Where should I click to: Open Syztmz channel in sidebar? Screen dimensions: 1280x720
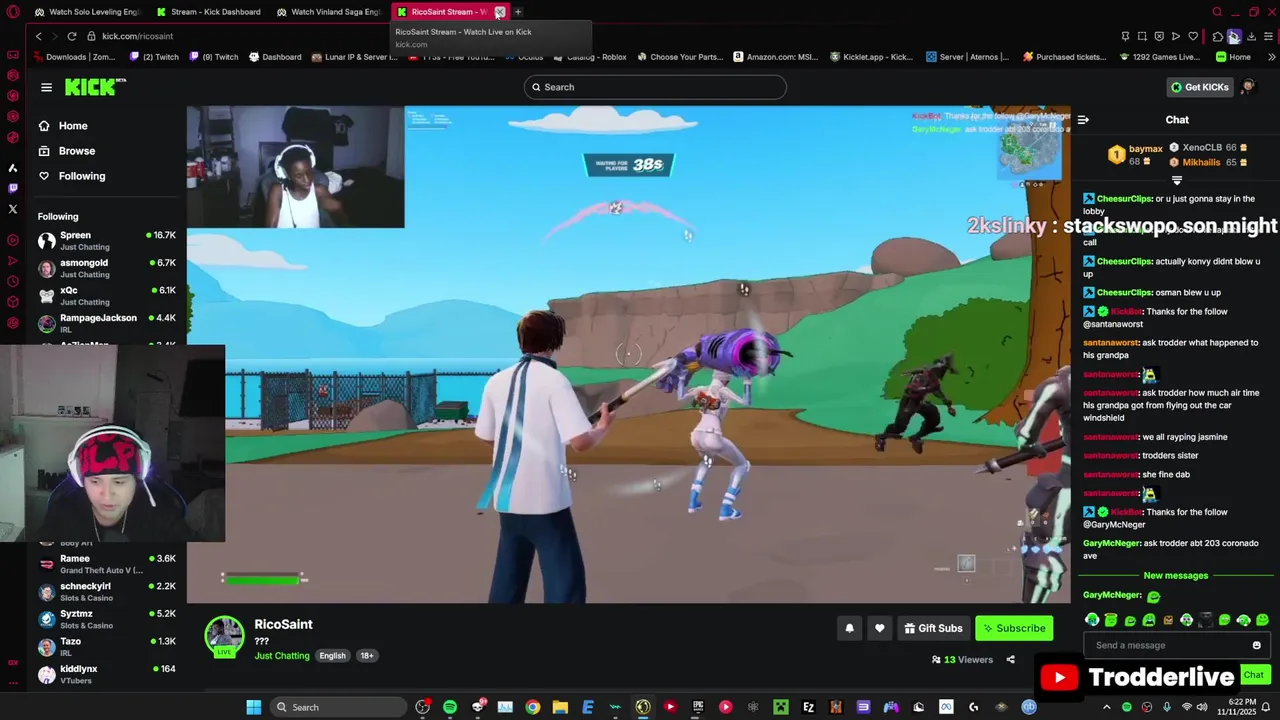point(107,619)
